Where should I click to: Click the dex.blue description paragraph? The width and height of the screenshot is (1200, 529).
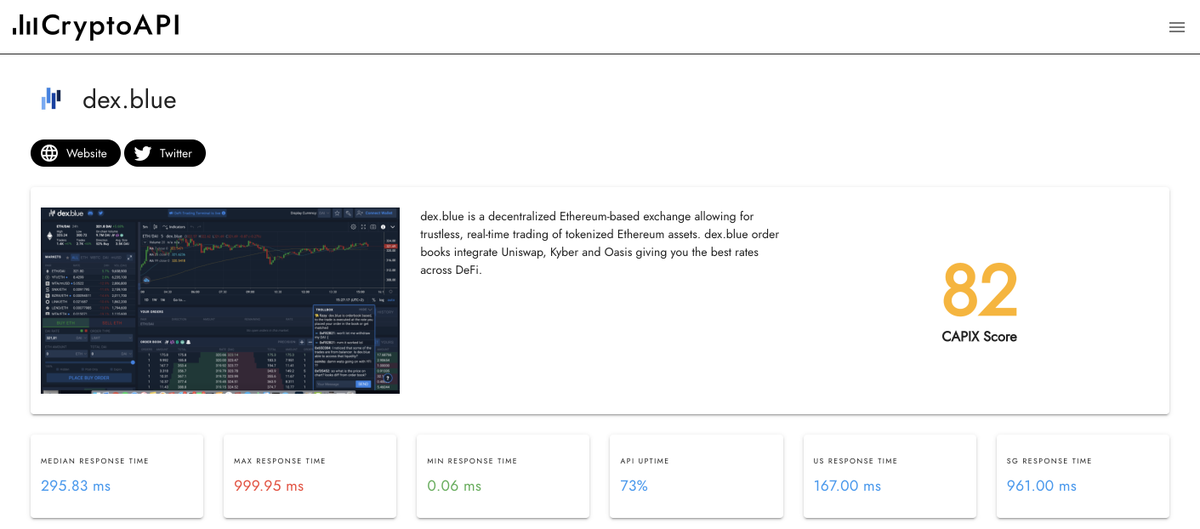click(x=599, y=243)
